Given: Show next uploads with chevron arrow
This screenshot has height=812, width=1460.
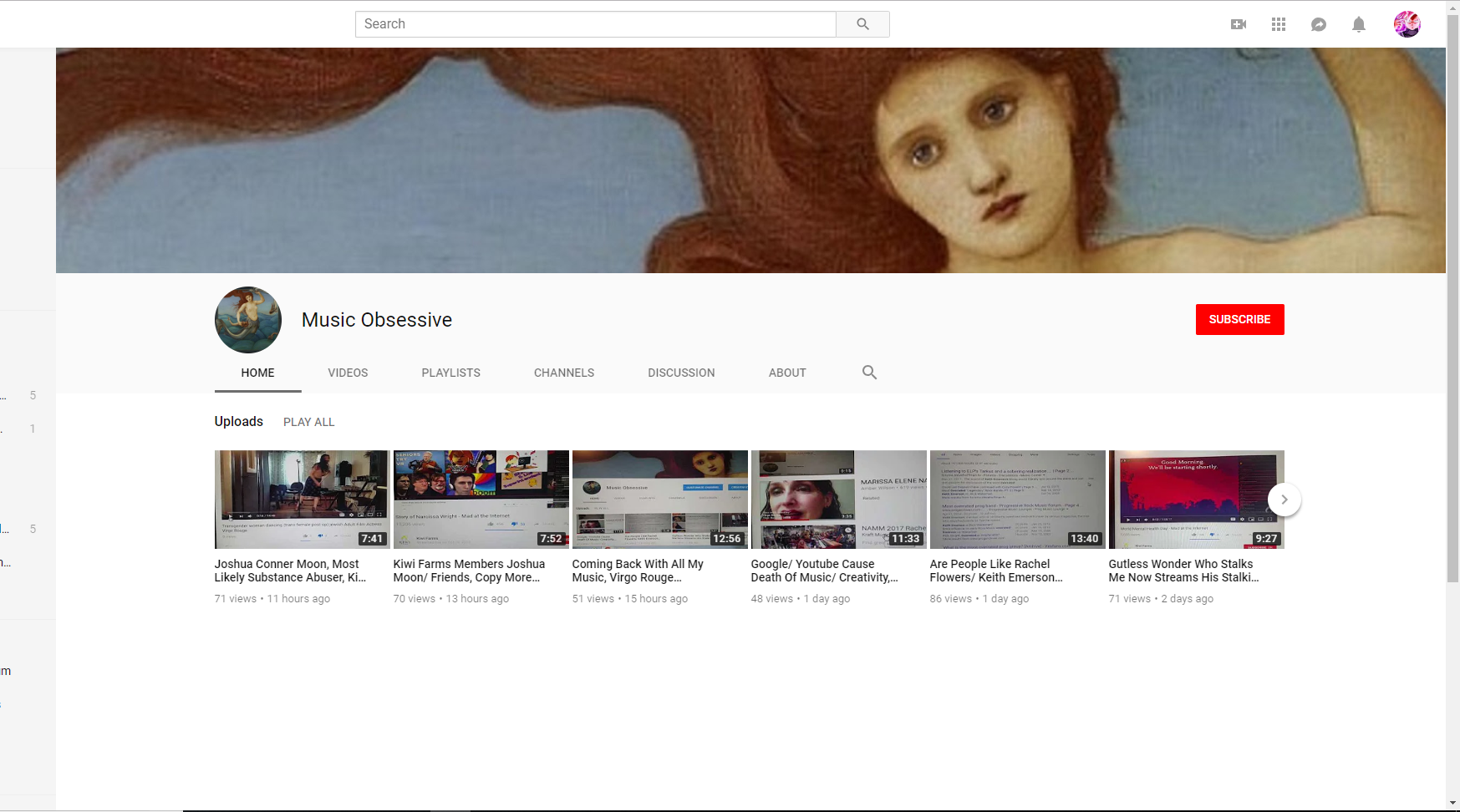Looking at the screenshot, I should click(1284, 500).
